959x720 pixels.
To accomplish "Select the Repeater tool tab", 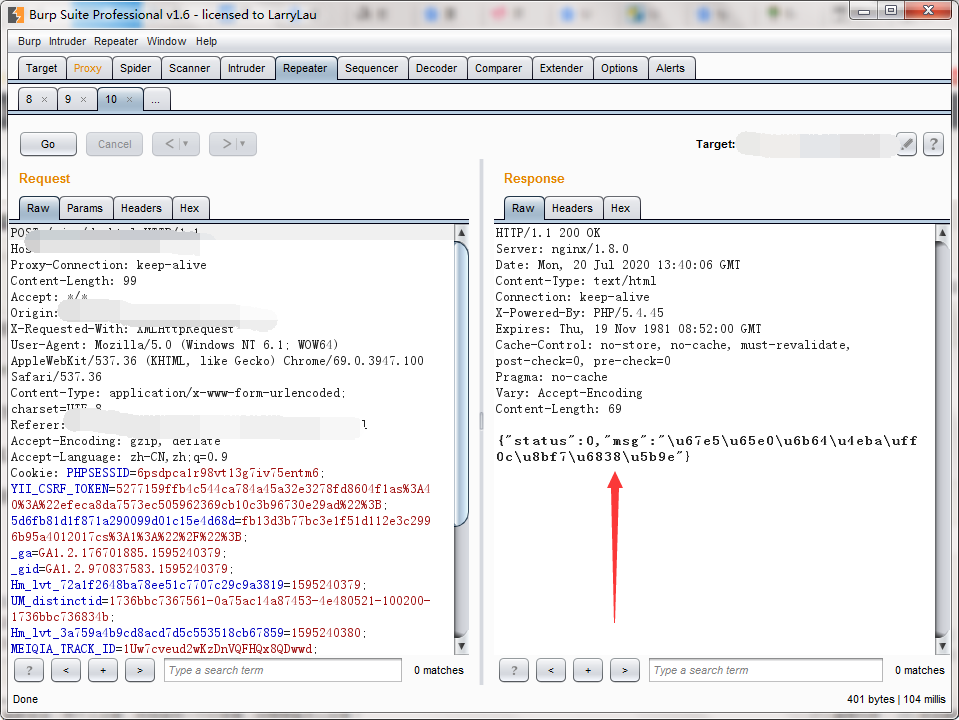I will click(x=305, y=68).
